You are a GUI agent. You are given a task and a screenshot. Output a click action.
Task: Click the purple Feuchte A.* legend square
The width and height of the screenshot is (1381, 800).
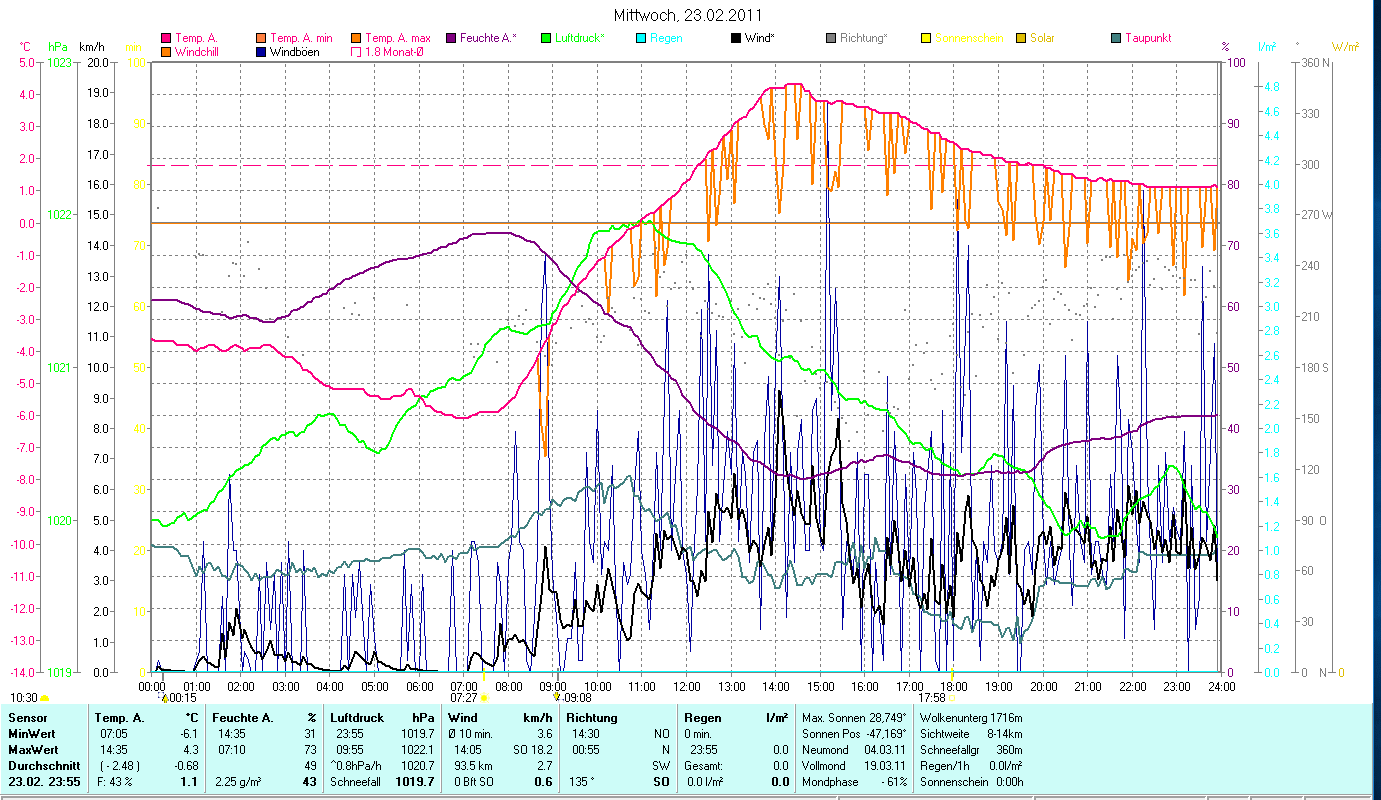(x=451, y=38)
